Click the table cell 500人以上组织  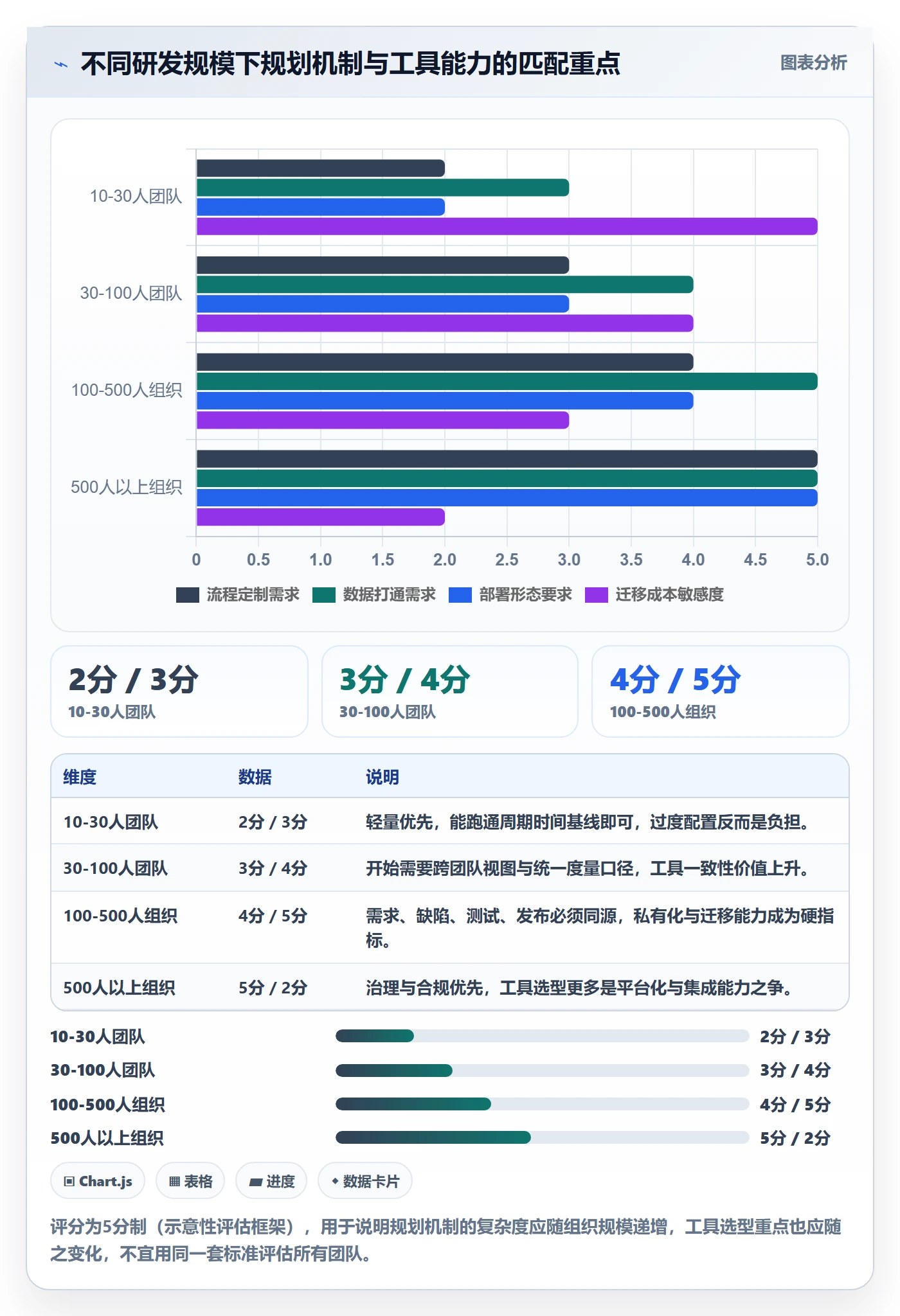119,988
